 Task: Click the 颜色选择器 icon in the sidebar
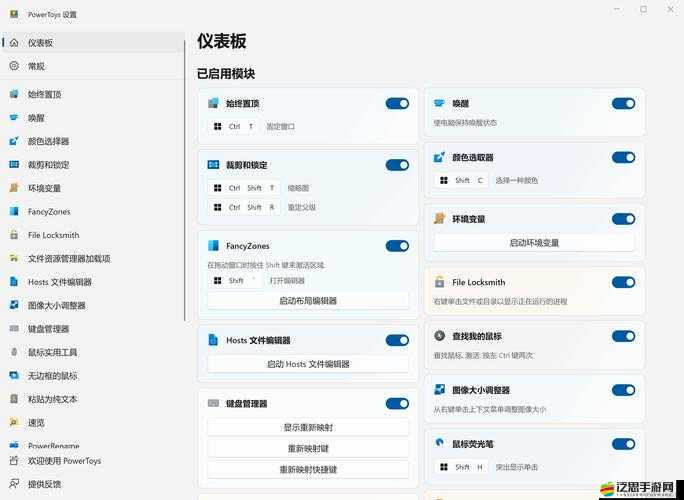14,141
